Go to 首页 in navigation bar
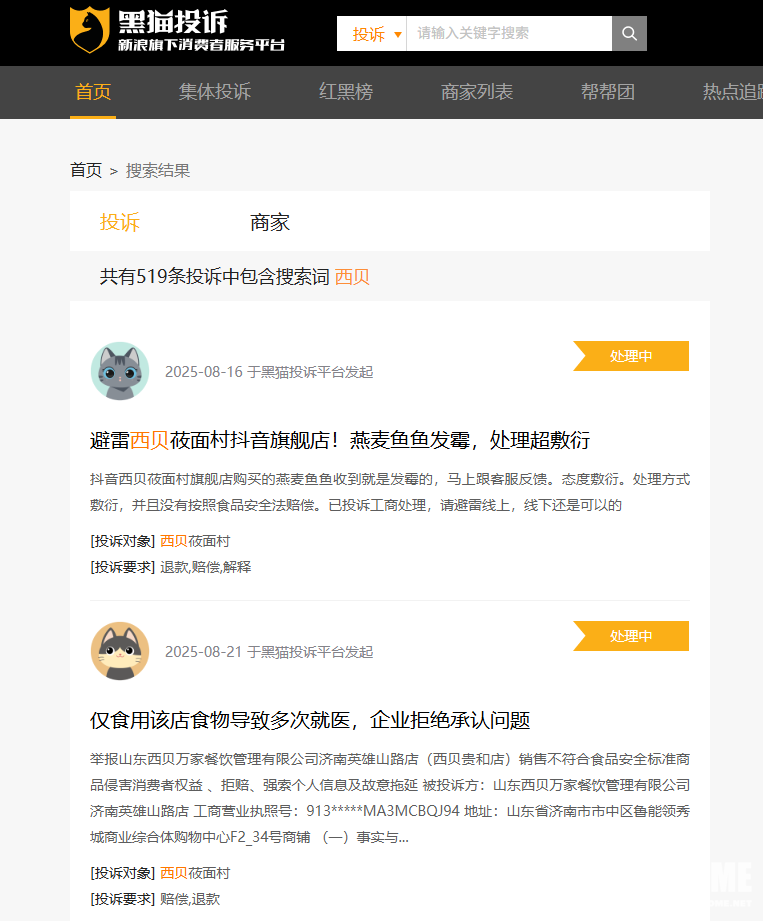Screen dimensions: 763x921 click(x=93, y=92)
